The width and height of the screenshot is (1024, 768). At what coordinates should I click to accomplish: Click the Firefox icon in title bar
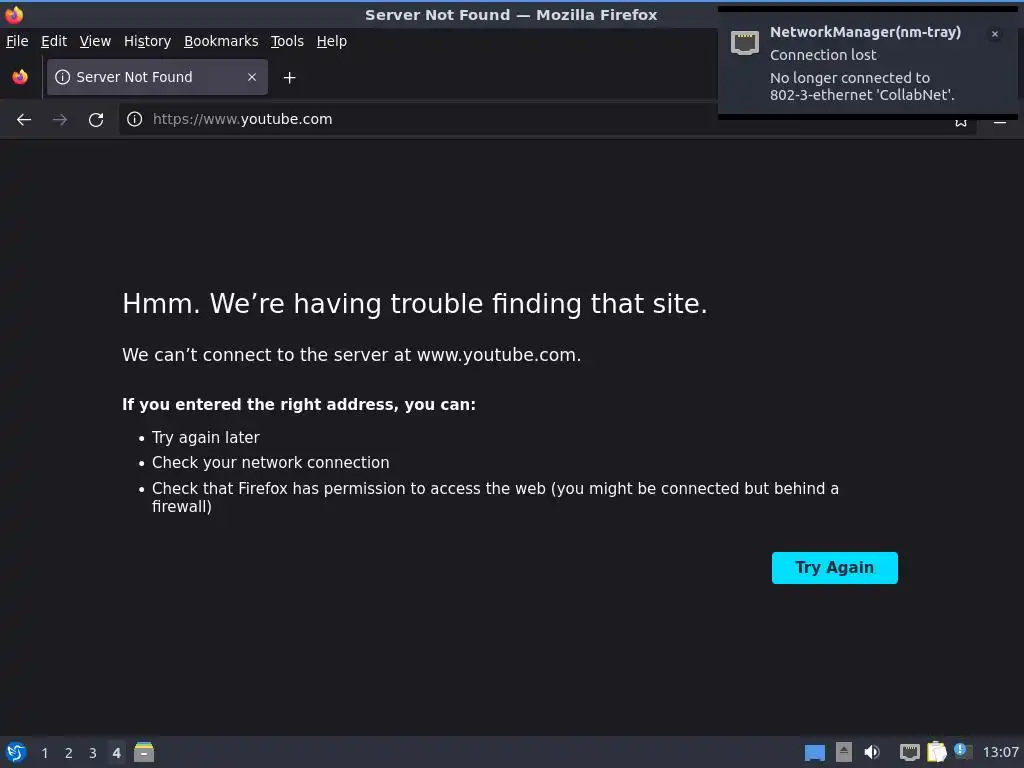tap(14, 14)
